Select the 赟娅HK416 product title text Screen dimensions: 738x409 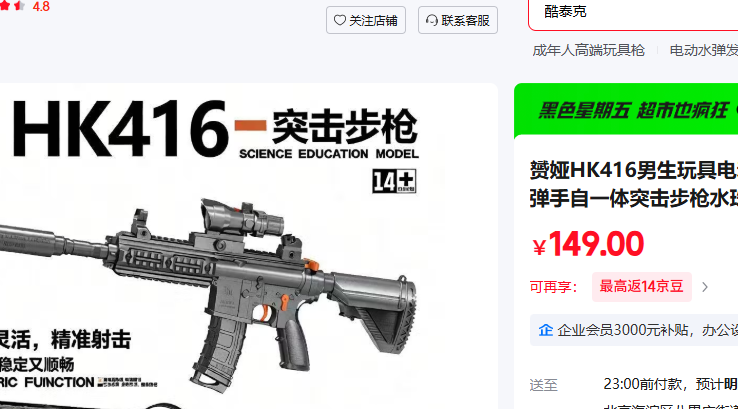tap(634, 184)
